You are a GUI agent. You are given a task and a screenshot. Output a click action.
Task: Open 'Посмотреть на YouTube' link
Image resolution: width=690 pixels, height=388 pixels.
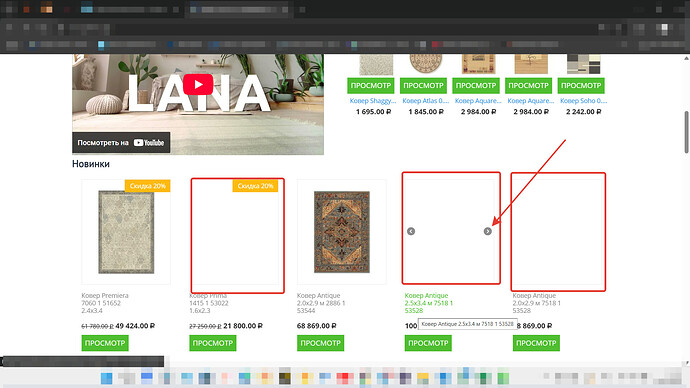pyautogui.click(x=121, y=143)
